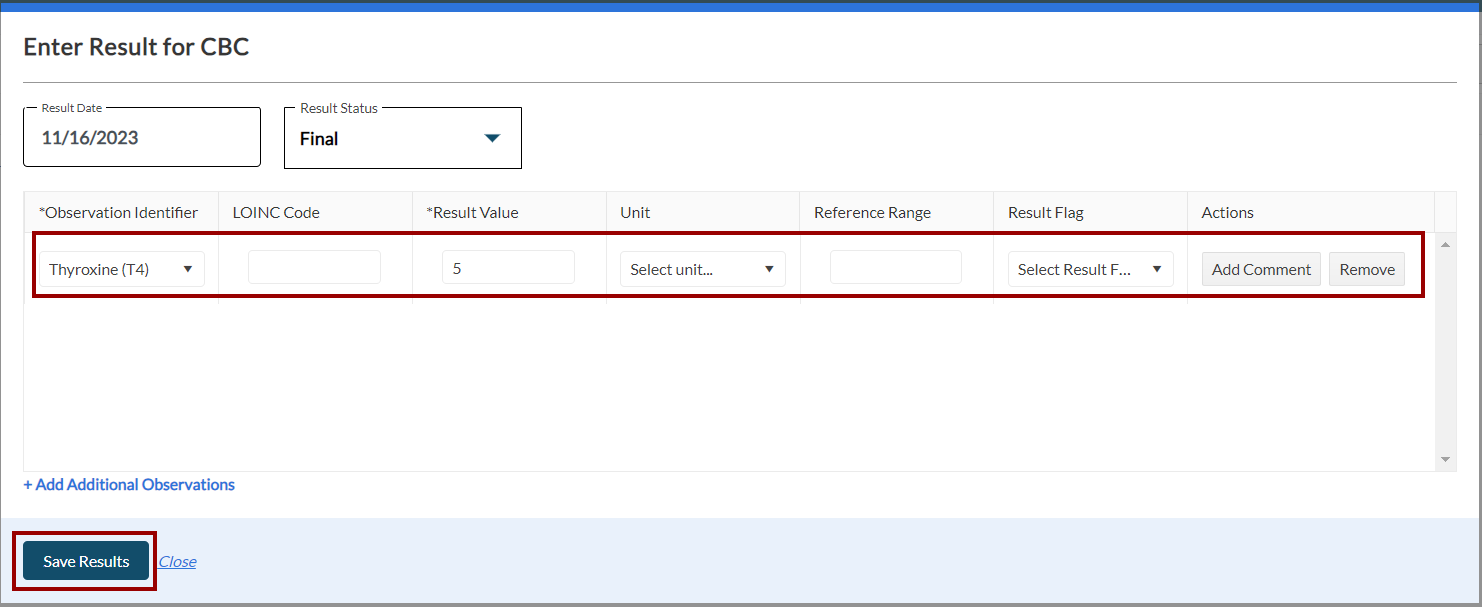Viewport: 1482px width, 607px height.
Task: Save the entered results
Action: tap(86, 561)
